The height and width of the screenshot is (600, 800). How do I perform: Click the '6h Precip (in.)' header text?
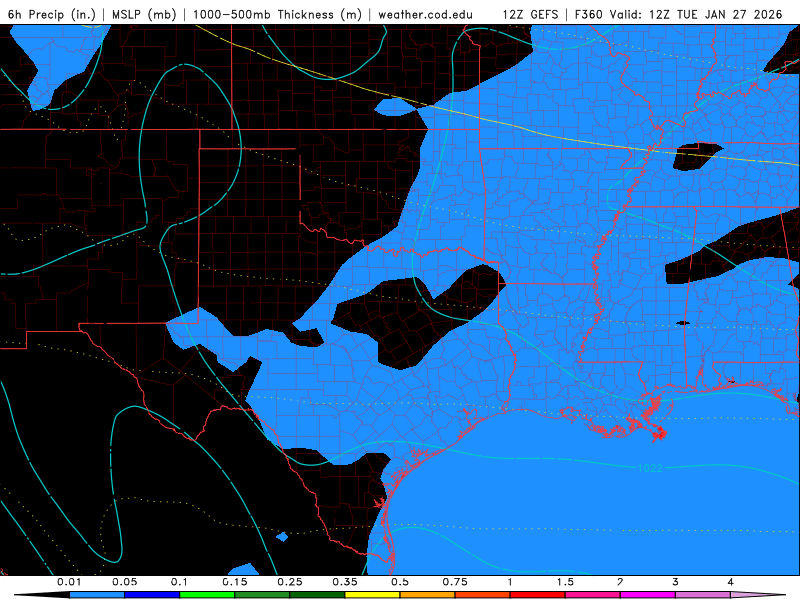tap(52, 14)
